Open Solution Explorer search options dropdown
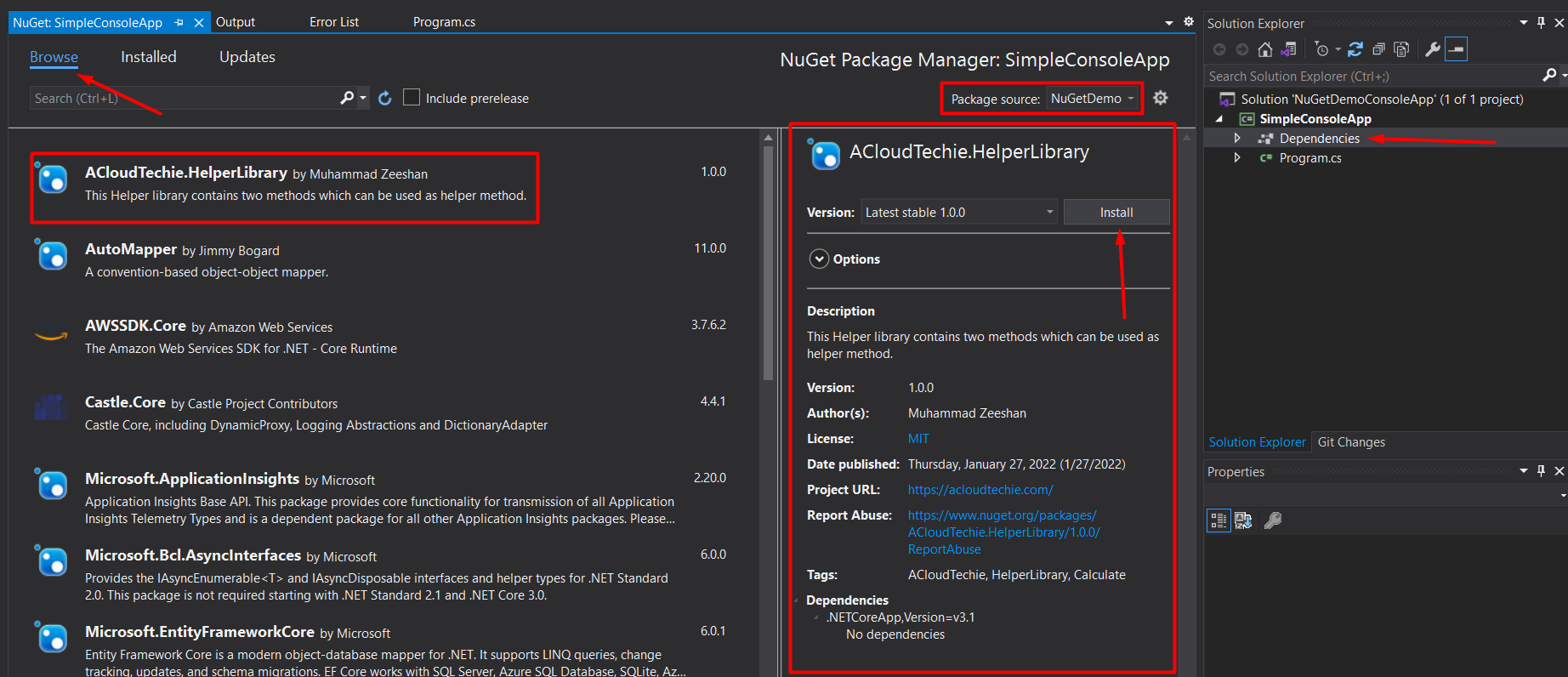1568x677 pixels. tap(1563, 76)
